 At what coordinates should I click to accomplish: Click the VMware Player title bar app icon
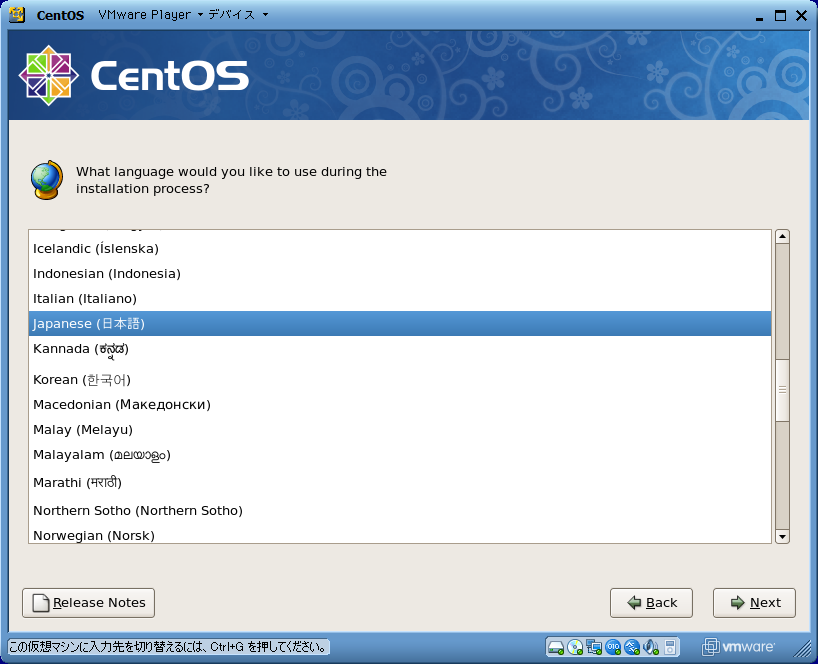click(17, 15)
